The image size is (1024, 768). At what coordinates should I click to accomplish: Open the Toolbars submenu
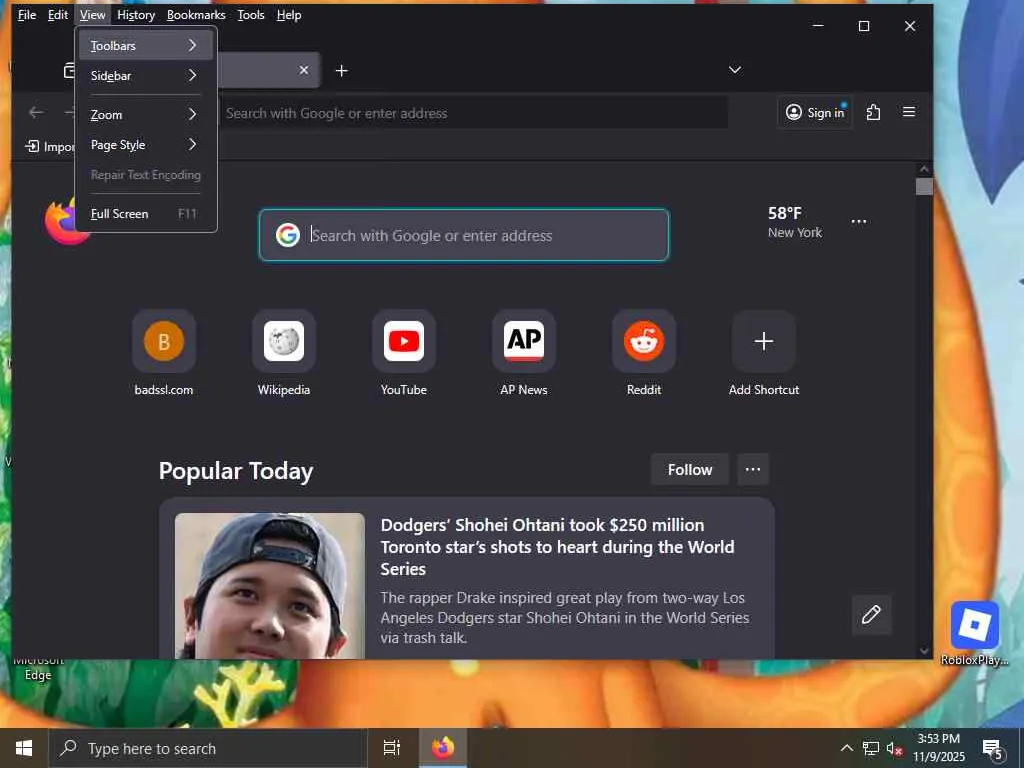click(146, 46)
